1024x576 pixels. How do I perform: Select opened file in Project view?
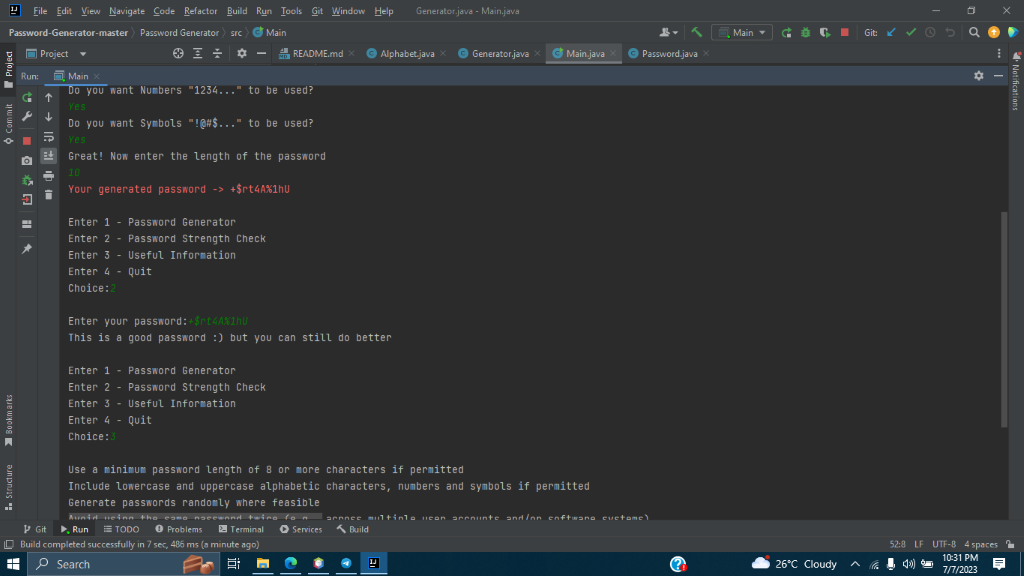click(178, 54)
